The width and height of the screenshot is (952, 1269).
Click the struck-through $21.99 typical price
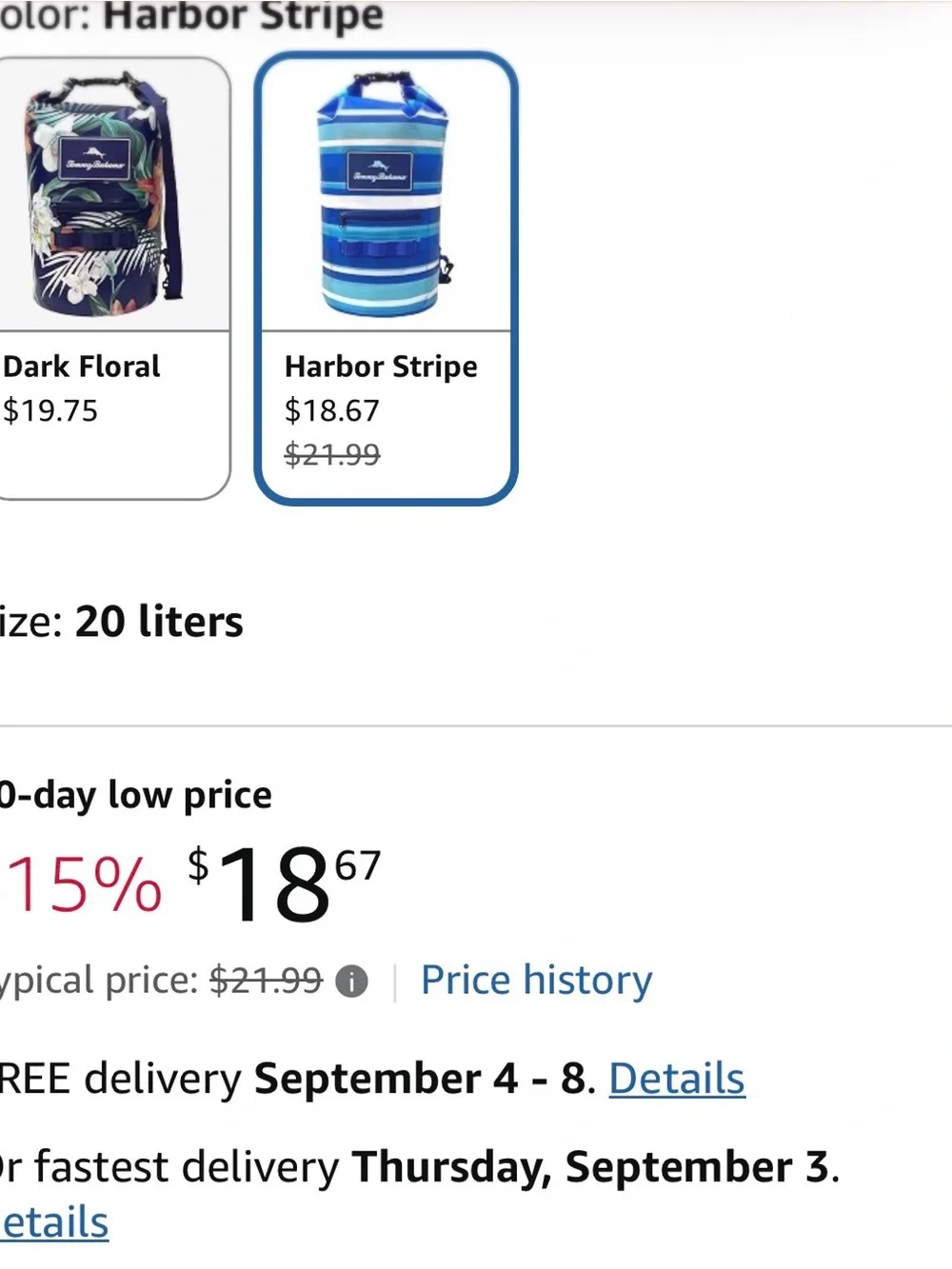point(266,980)
